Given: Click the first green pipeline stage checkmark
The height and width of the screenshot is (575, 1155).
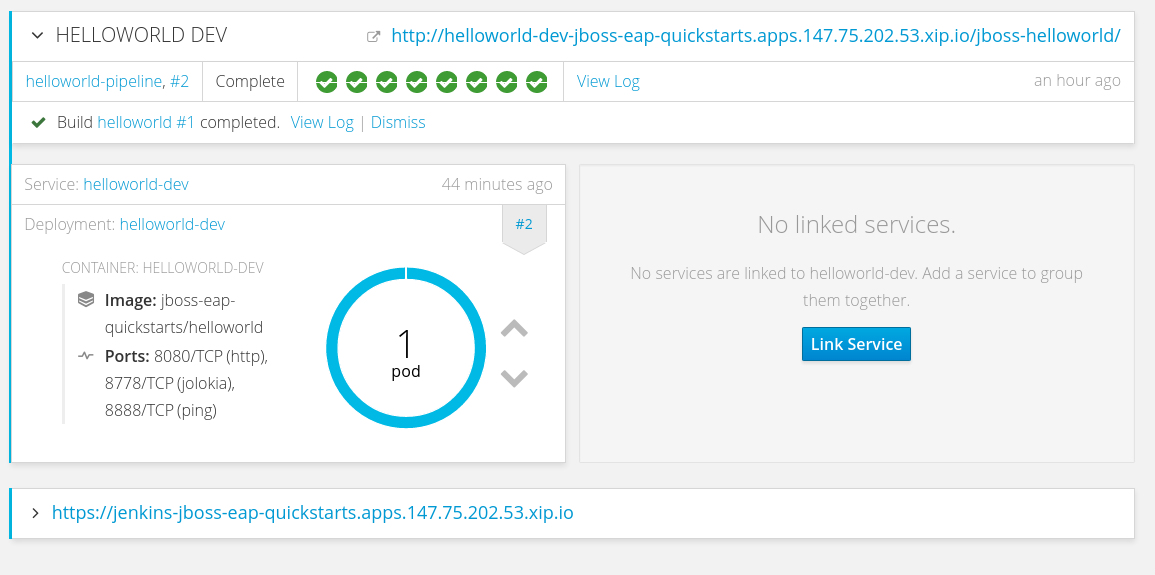Looking at the screenshot, I should [326, 82].
